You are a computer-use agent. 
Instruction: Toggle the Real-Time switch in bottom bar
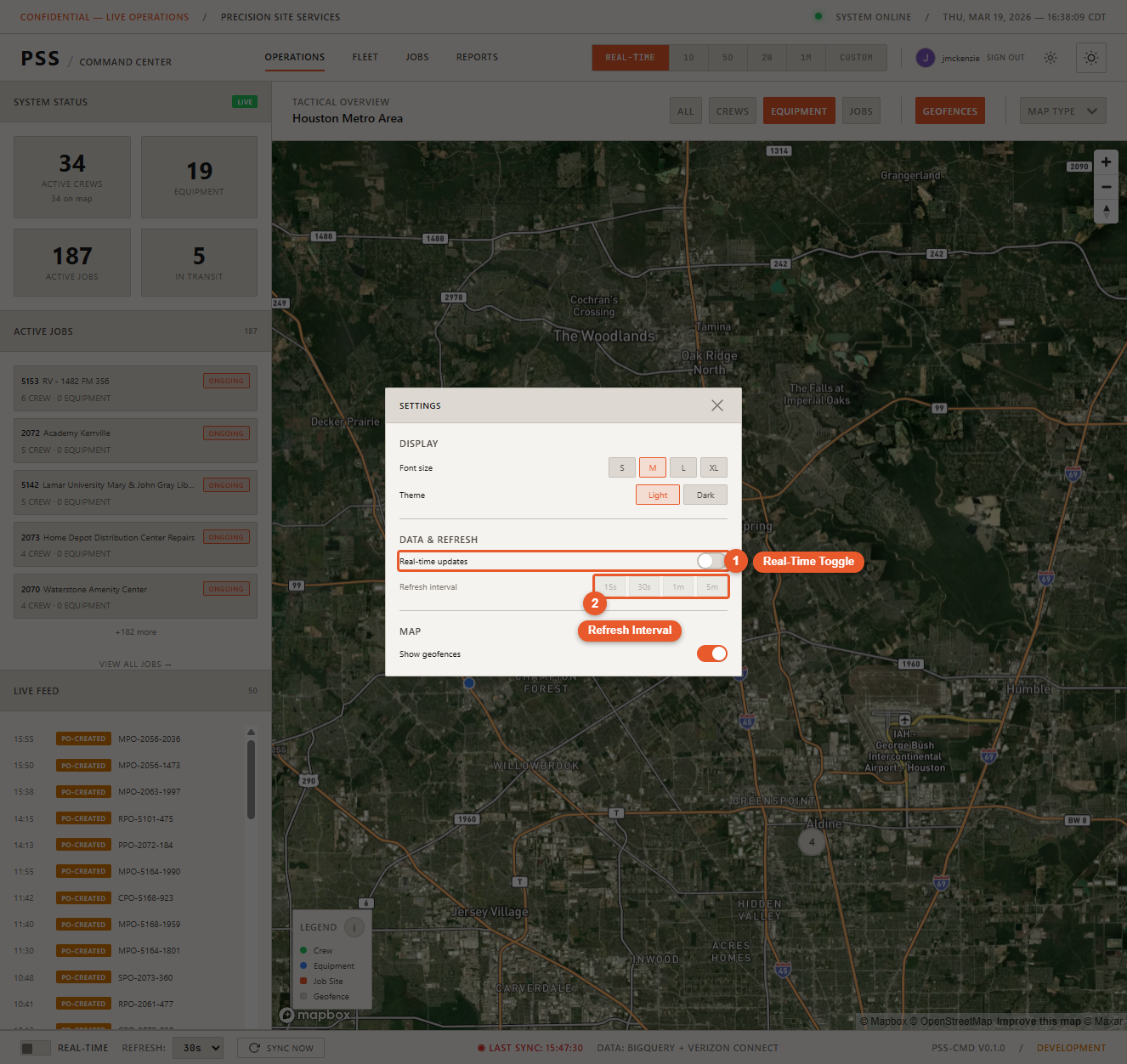click(36, 1048)
